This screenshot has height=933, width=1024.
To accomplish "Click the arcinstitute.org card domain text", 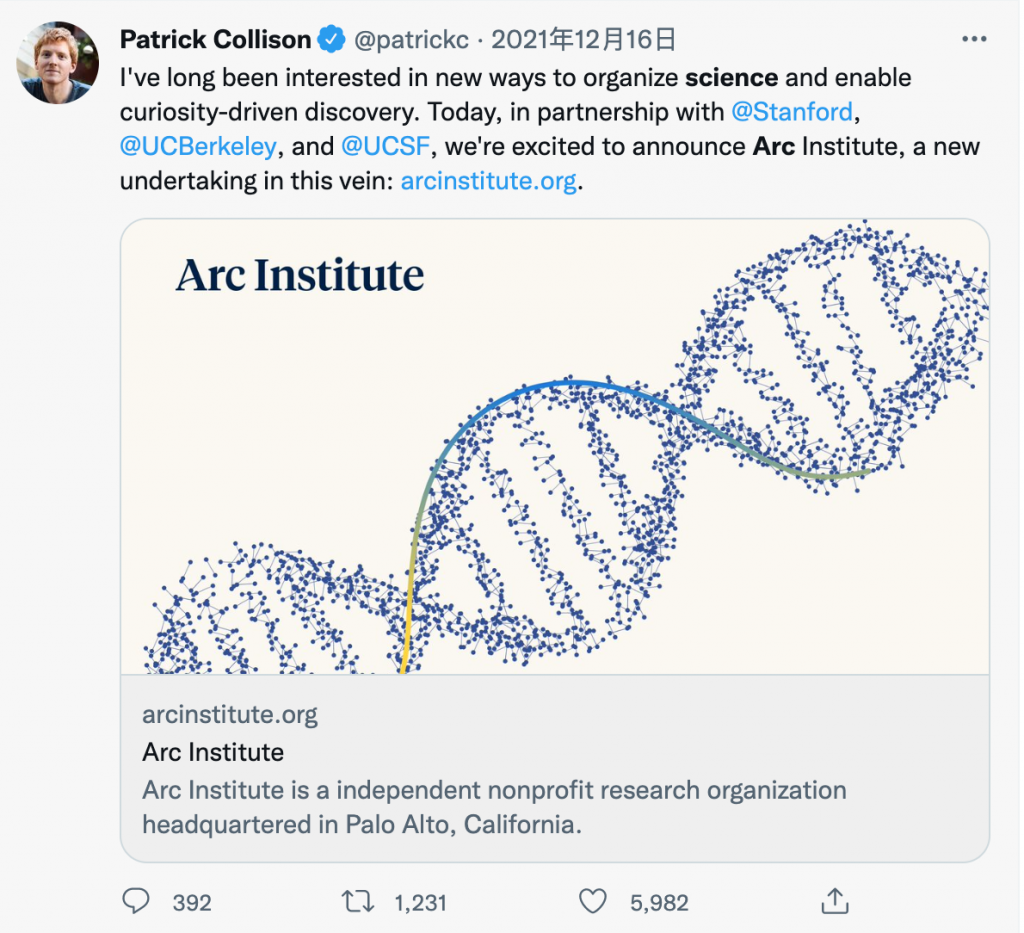I will tap(230, 715).
